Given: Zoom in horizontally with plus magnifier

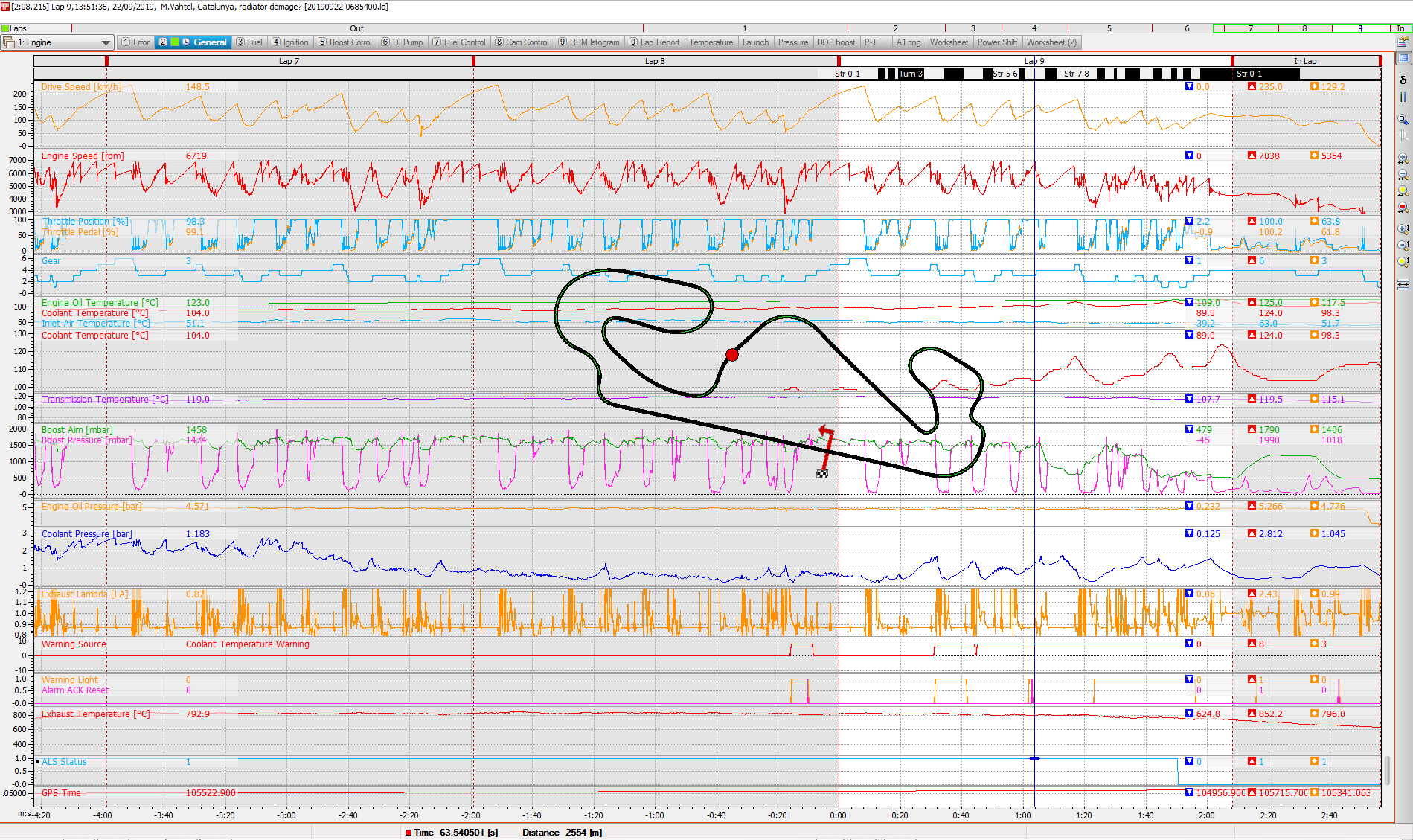Looking at the screenshot, I should coord(1403,158).
